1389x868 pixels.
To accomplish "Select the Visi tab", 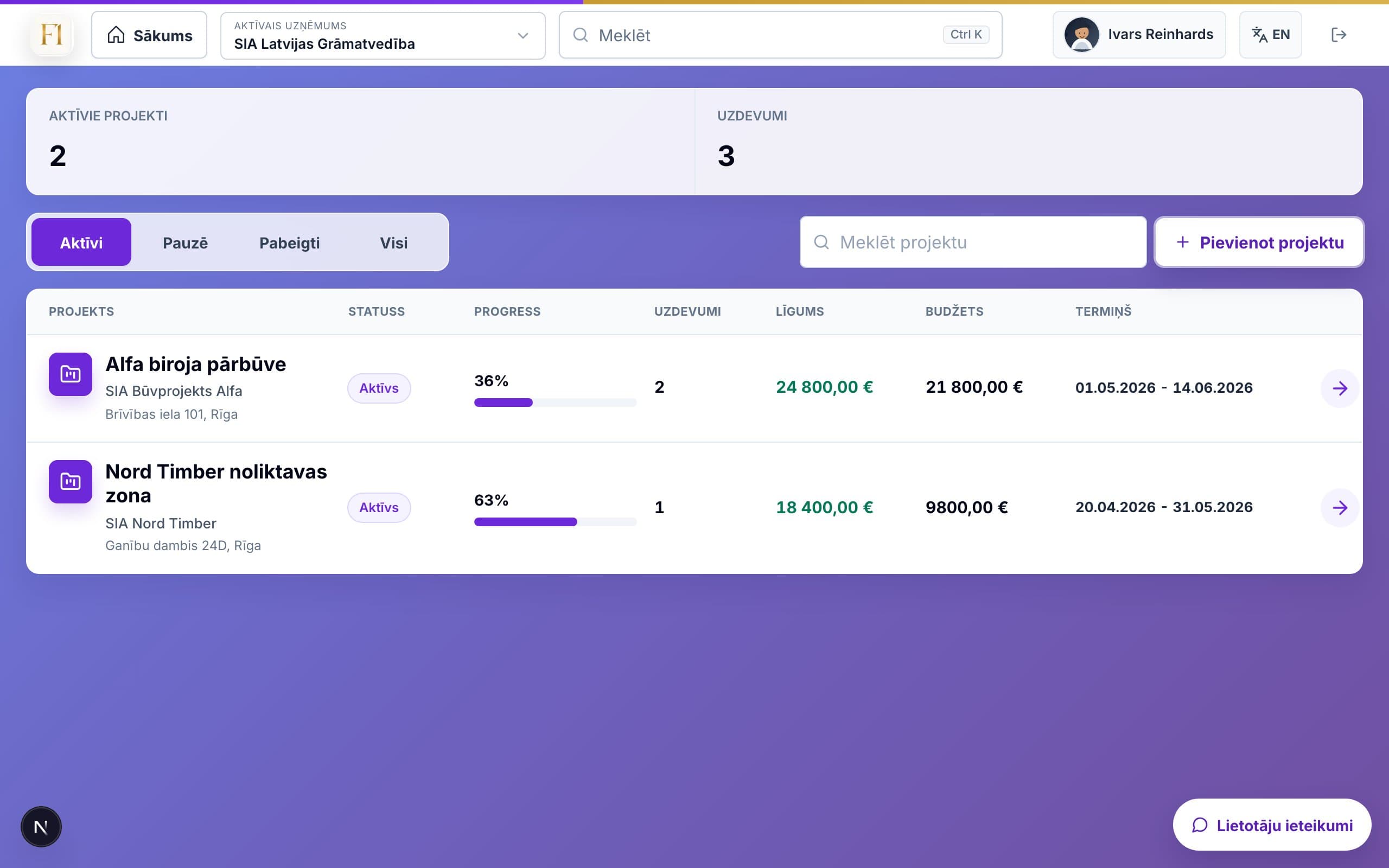I will [x=394, y=242].
